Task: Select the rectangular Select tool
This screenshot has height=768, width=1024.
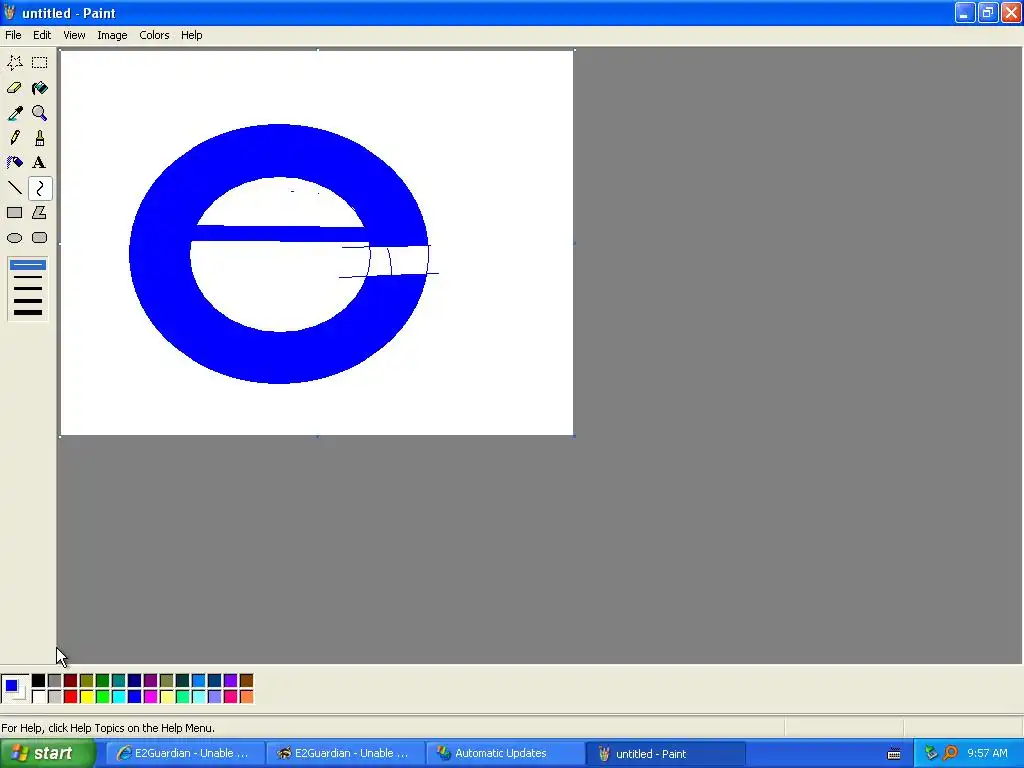Action: 40,63
